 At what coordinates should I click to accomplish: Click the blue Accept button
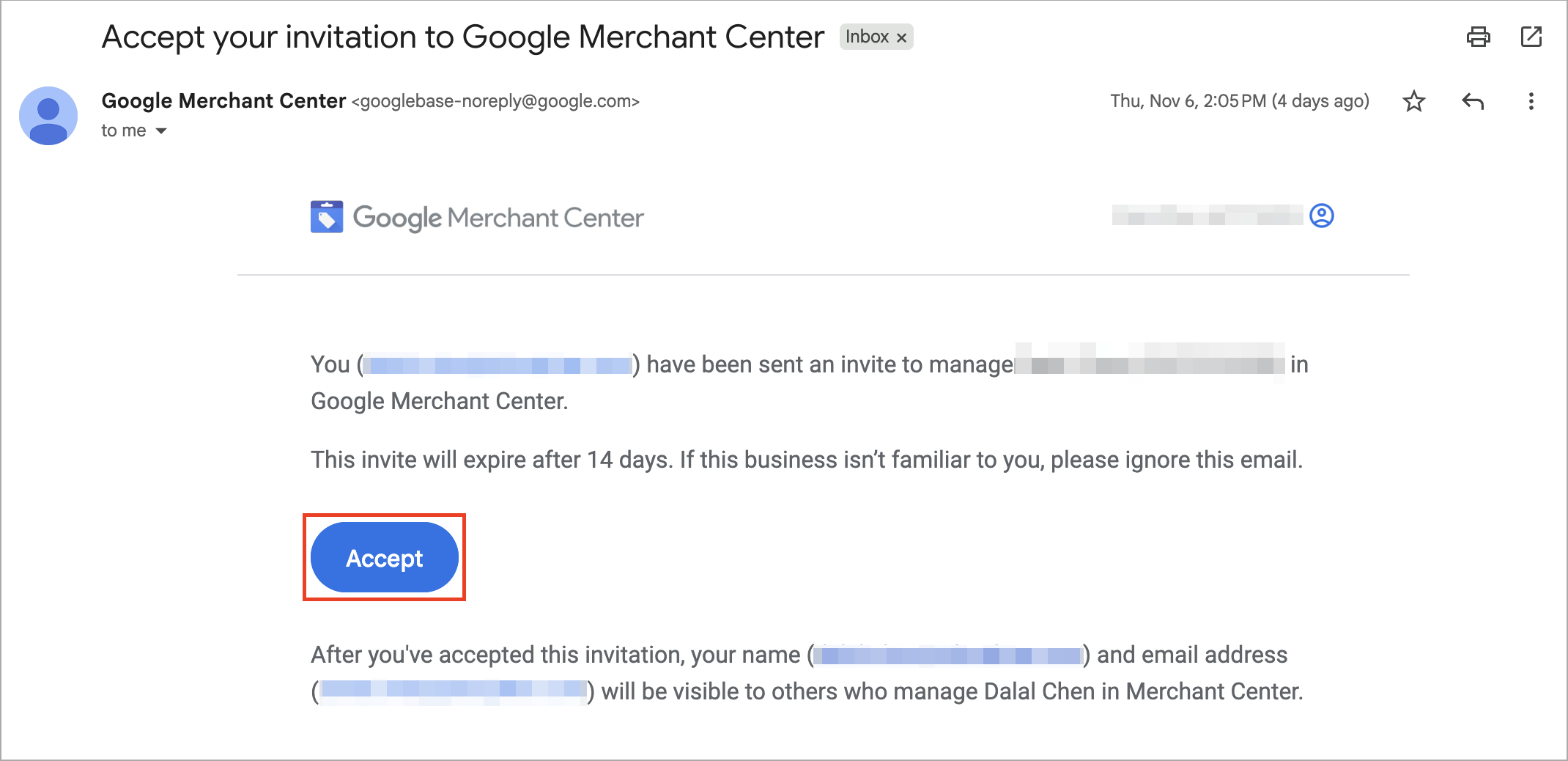pyautogui.click(x=385, y=558)
